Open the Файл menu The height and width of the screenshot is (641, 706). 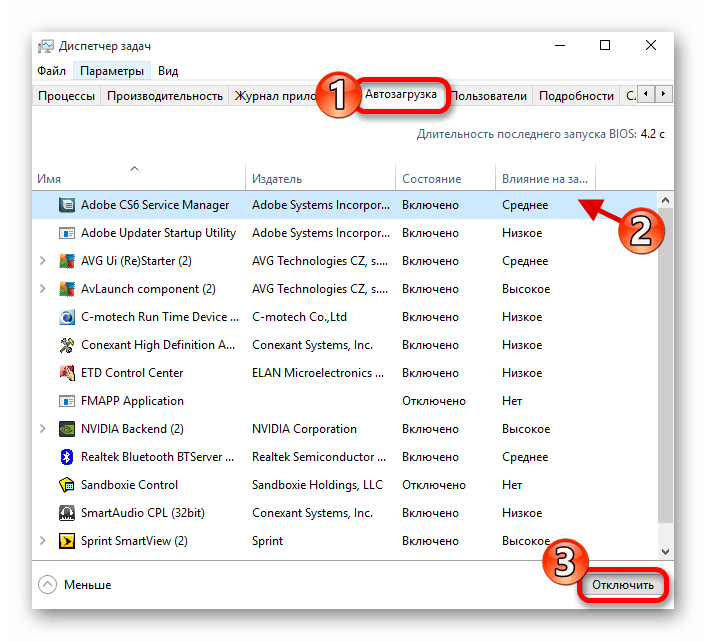[51, 71]
